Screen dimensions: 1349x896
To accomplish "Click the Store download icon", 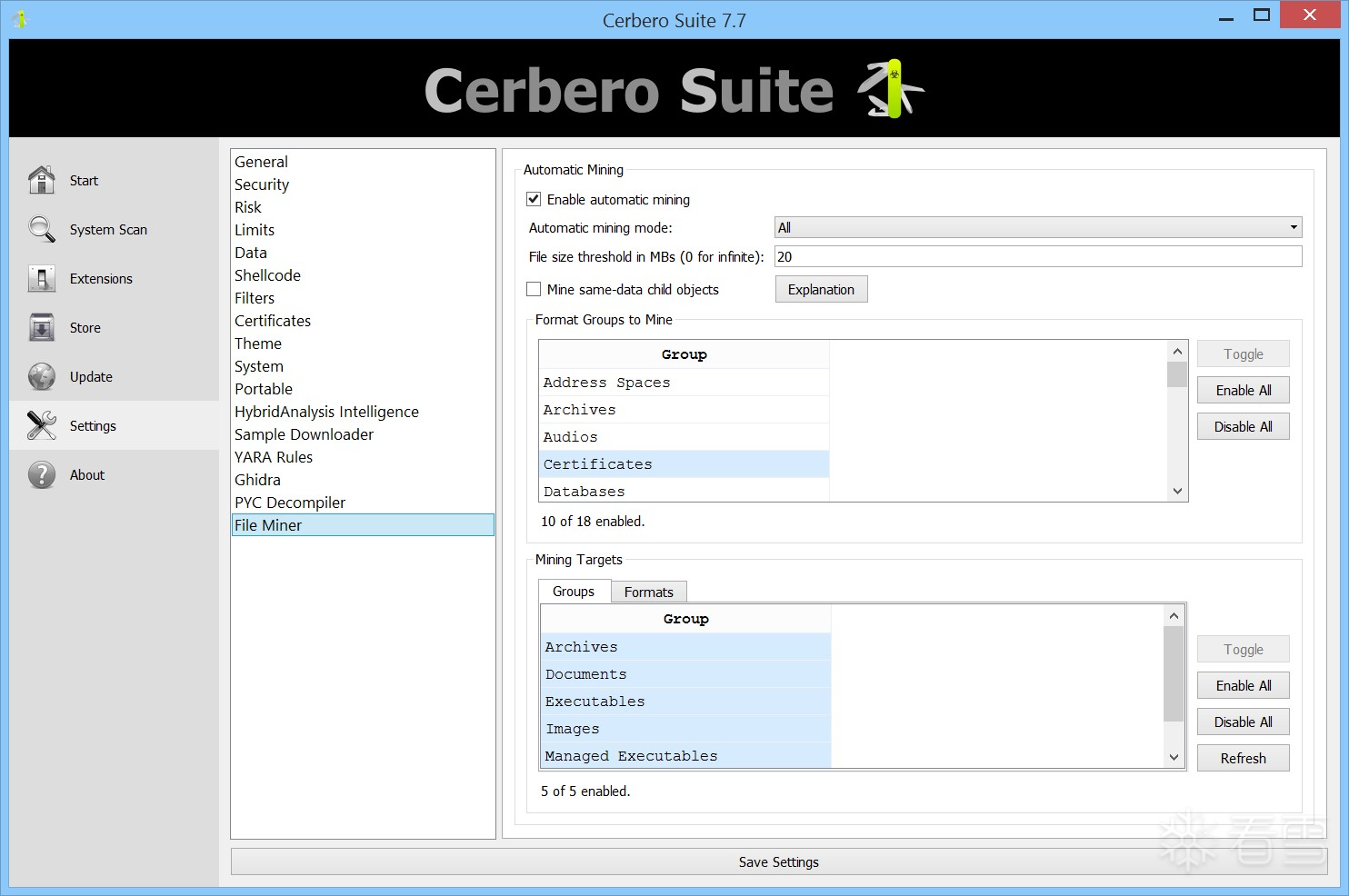I will [42, 327].
